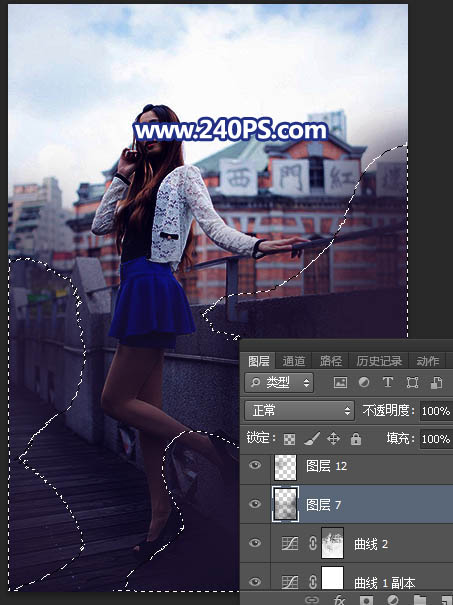The image size is (453, 605).
Task: Toggle mask link icon on 曲线 1 副本
Action: click(x=313, y=582)
